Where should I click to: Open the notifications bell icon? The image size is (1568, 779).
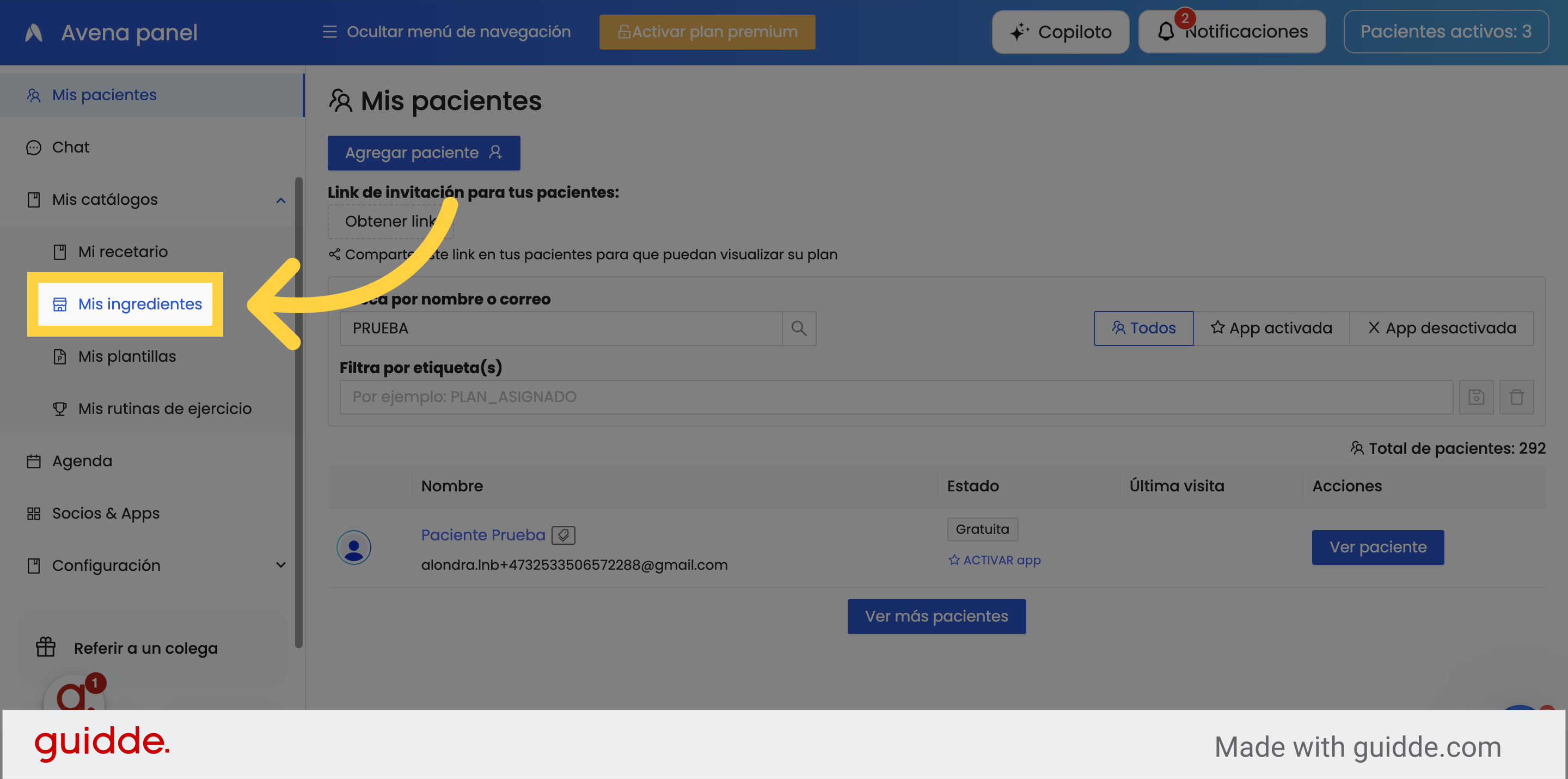tap(1166, 32)
